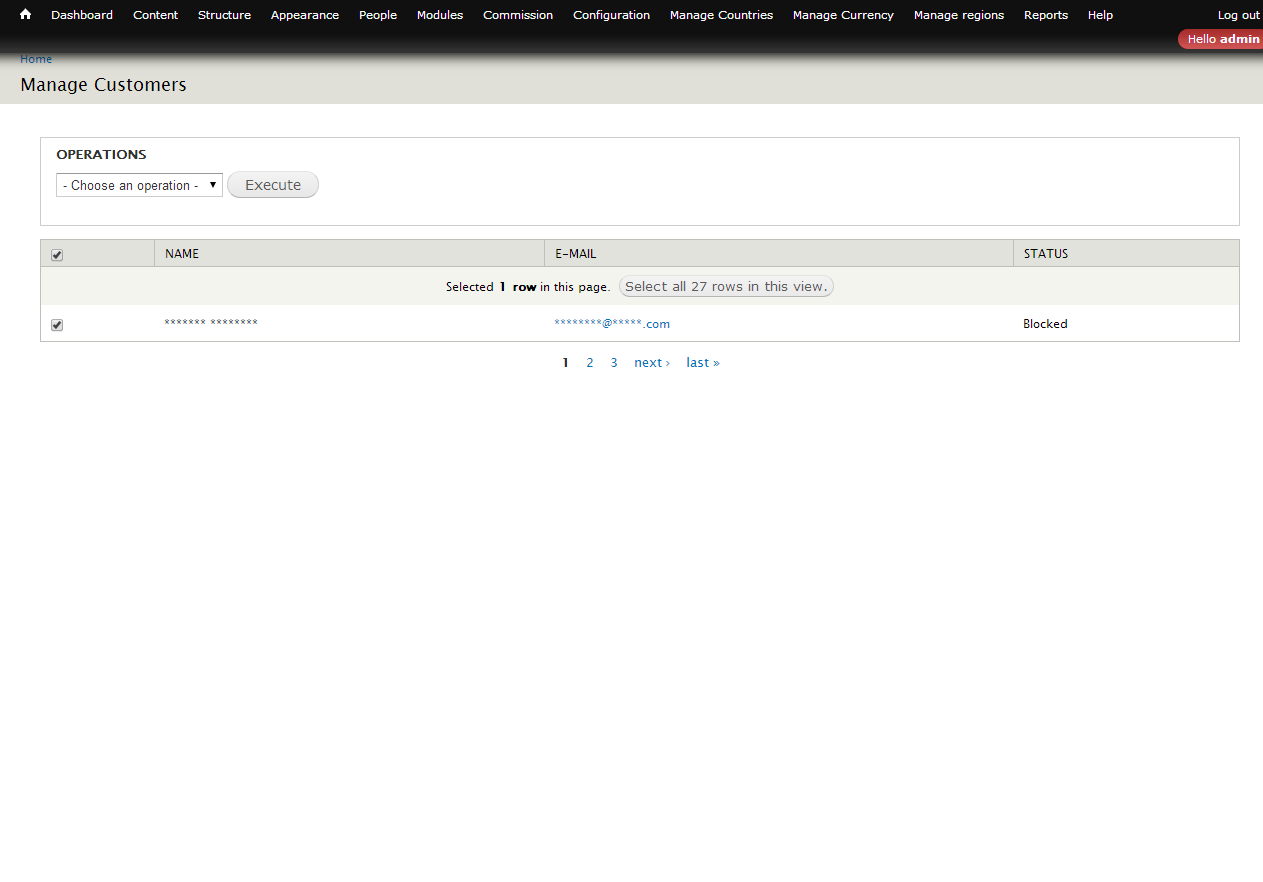Image resolution: width=1263 pixels, height=882 pixels.
Task: Open the Dashboard from the admin menu
Action: click(81, 15)
